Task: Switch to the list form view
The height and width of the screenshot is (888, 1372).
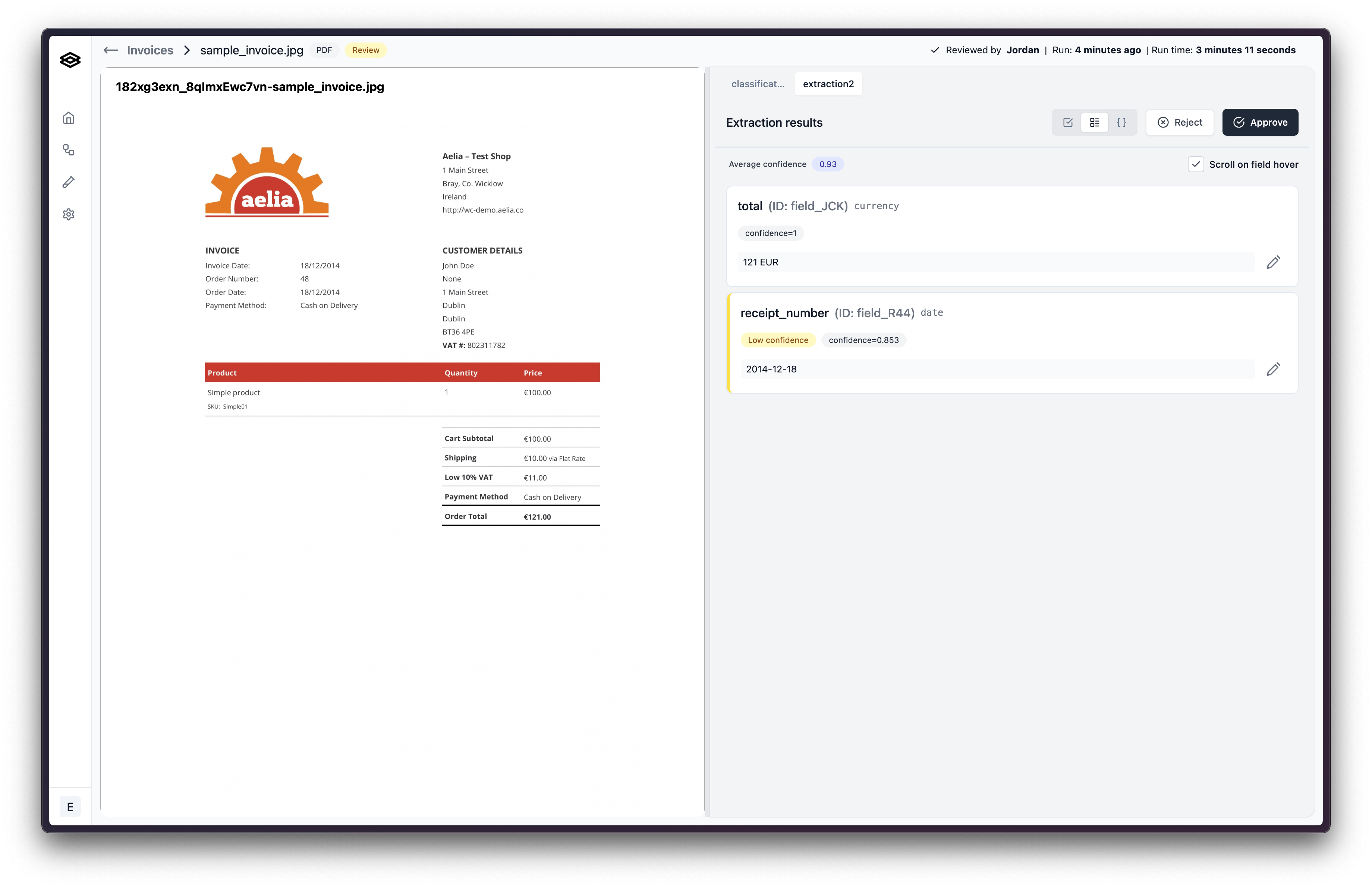Action: tap(1094, 122)
